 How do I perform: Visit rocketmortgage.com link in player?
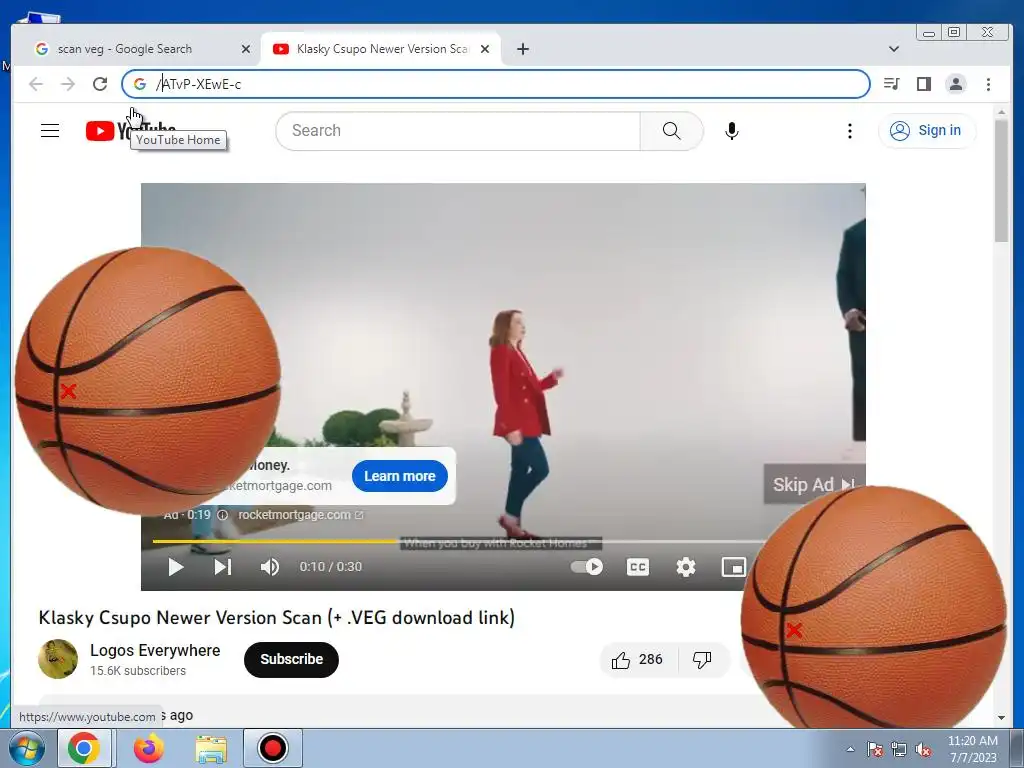coord(300,515)
